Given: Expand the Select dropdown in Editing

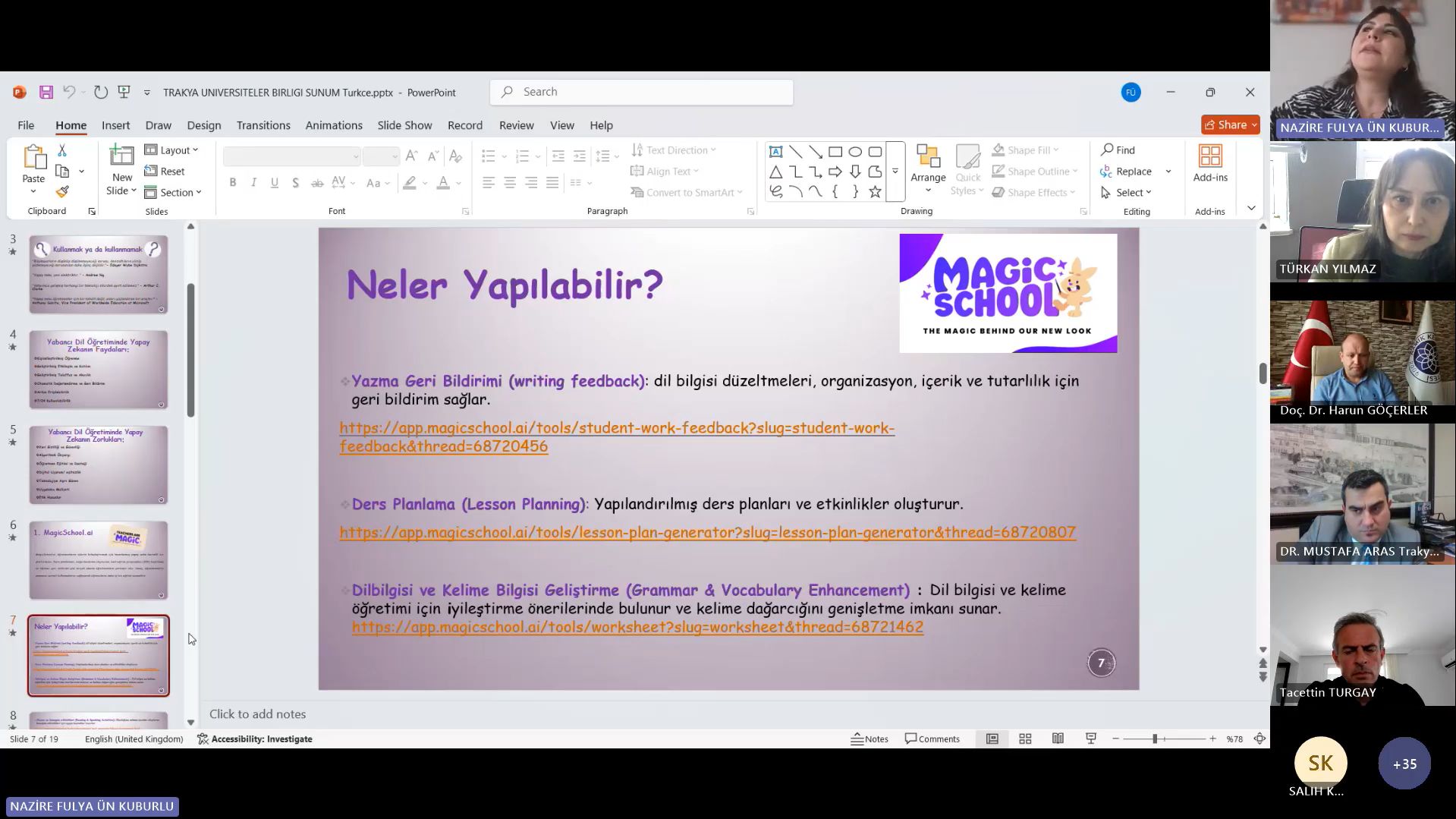Looking at the screenshot, I should click(x=1127, y=193).
